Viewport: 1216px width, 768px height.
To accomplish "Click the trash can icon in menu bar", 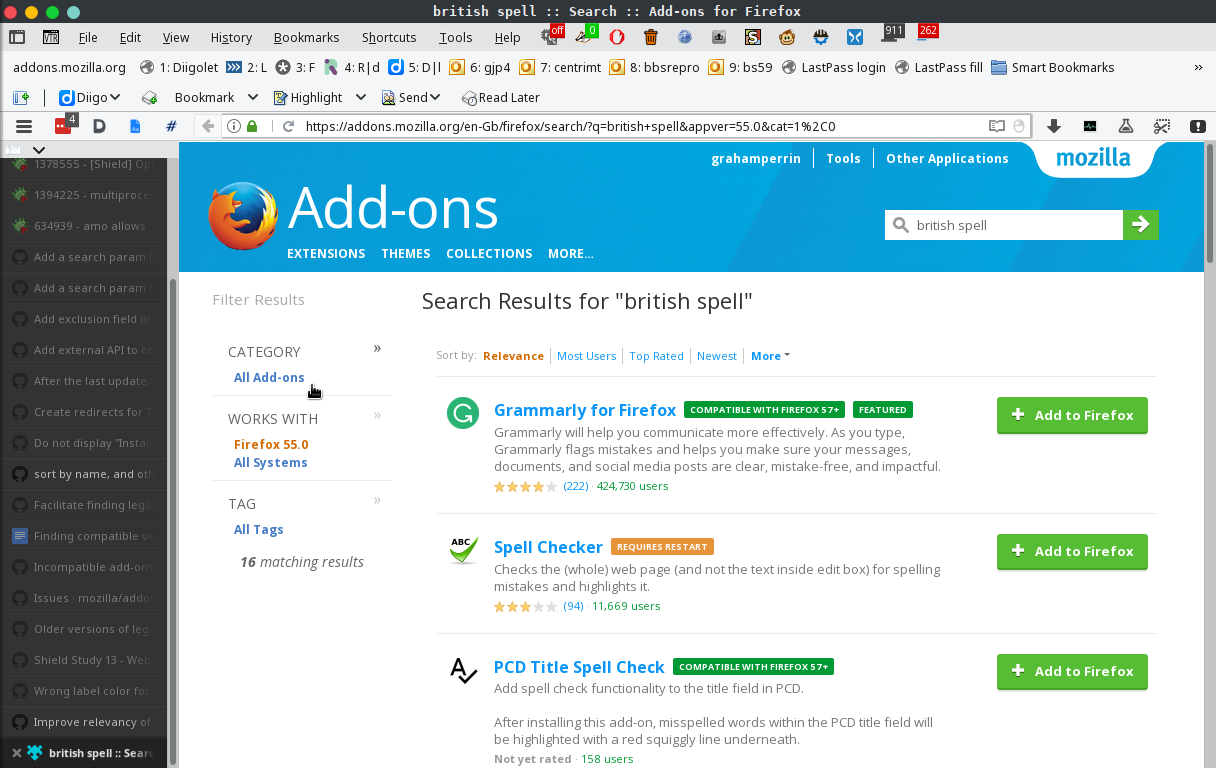I will click(651, 37).
